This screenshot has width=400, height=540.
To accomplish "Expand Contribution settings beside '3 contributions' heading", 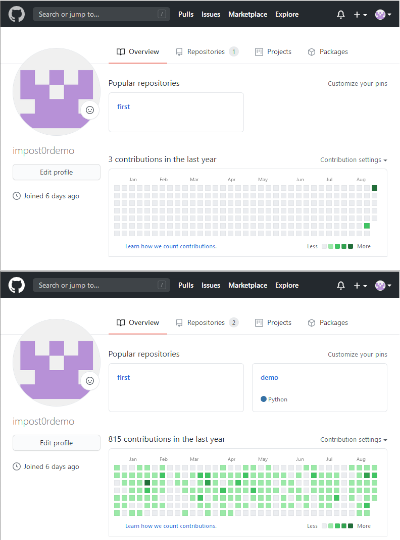I will 353,160.
